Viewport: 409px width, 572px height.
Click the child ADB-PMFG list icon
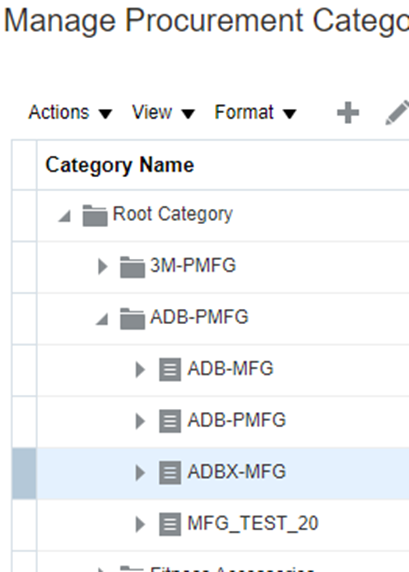pyautogui.click(x=170, y=421)
